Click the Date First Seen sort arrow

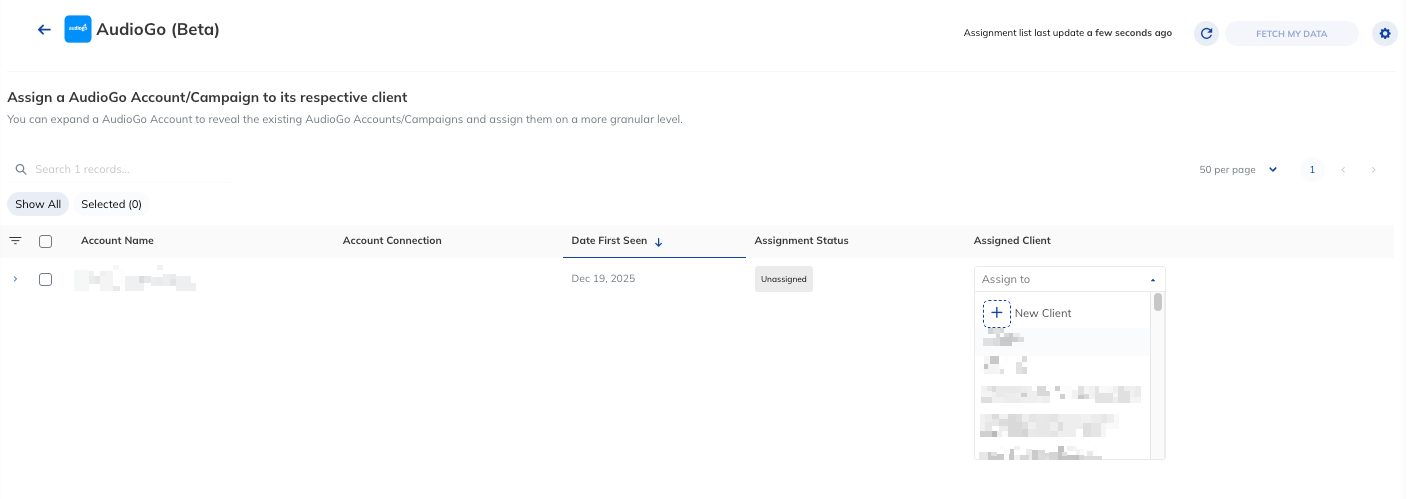[x=659, y=242]
